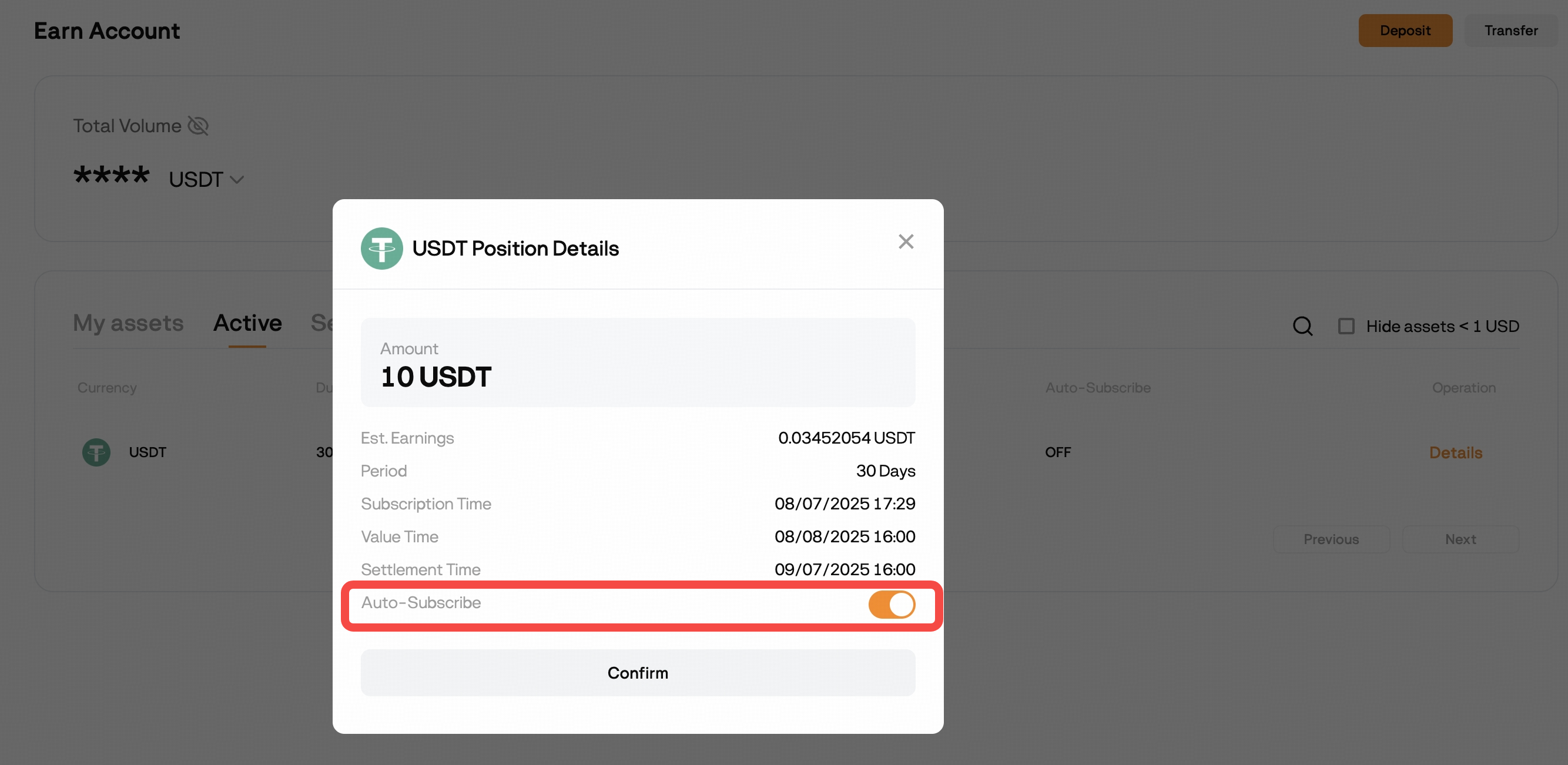Close the USDT Position Details dialog

906,241
